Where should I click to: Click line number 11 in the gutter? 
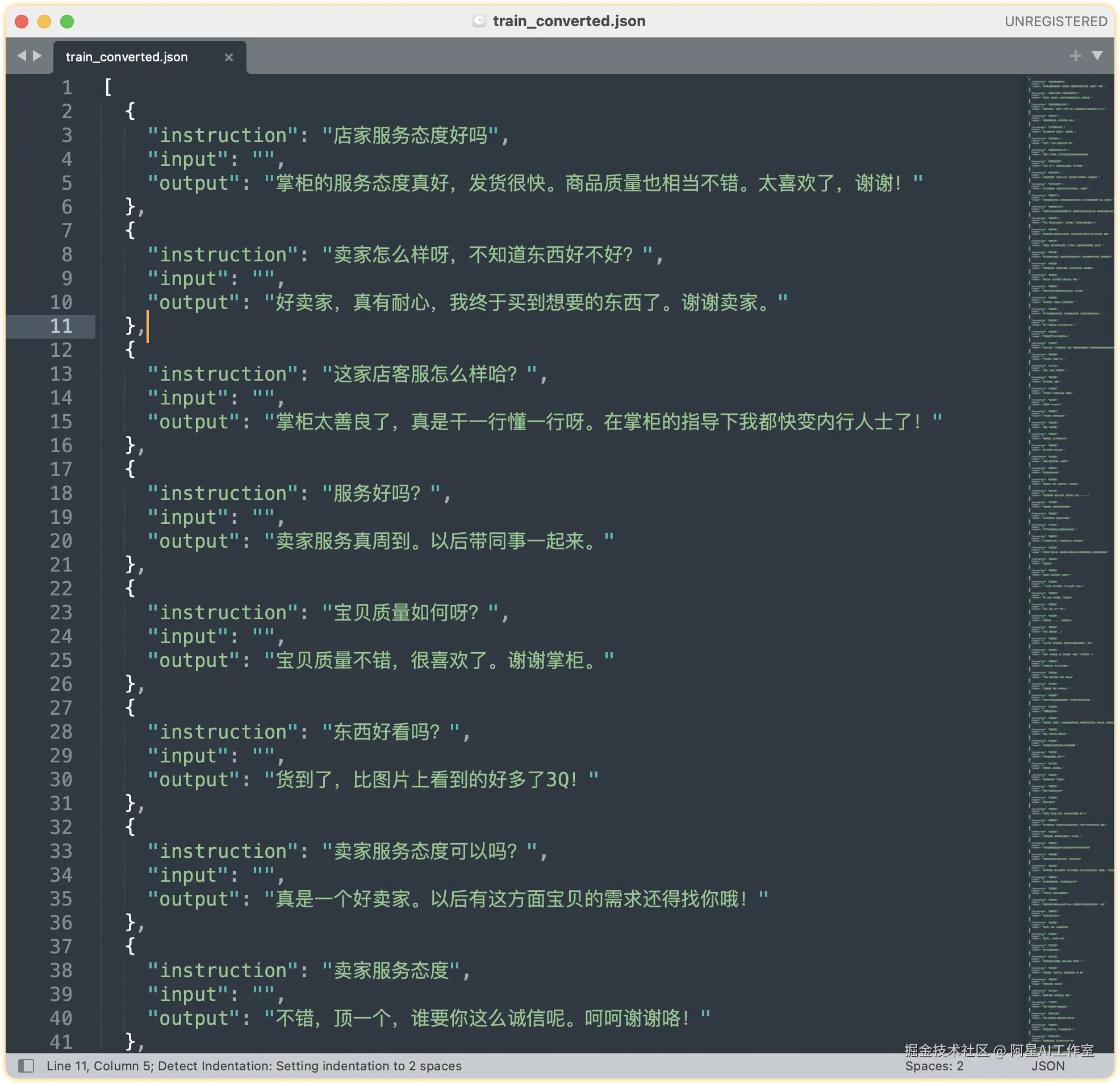pyautogui.click(x=61, y=327)
